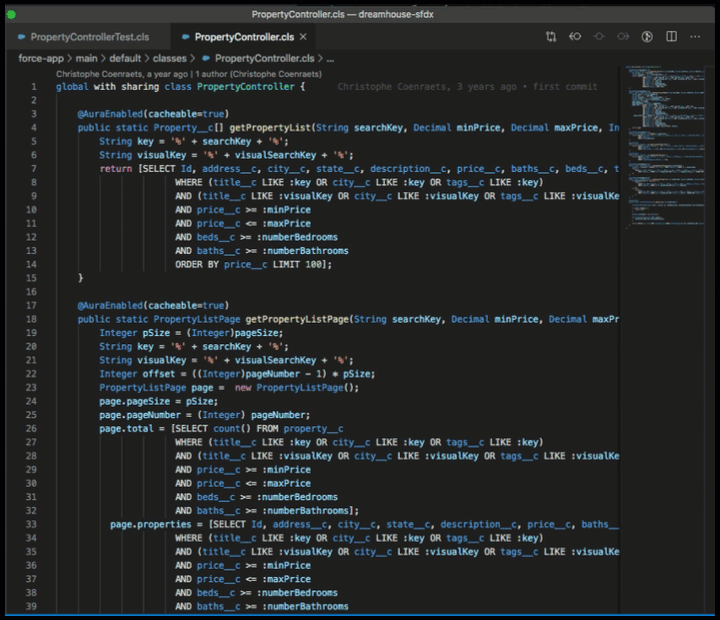Screen dimensions: 720x620
Task: Click file icon in breadcrumb before PropertyController.cls
Action: pos(206,58)
